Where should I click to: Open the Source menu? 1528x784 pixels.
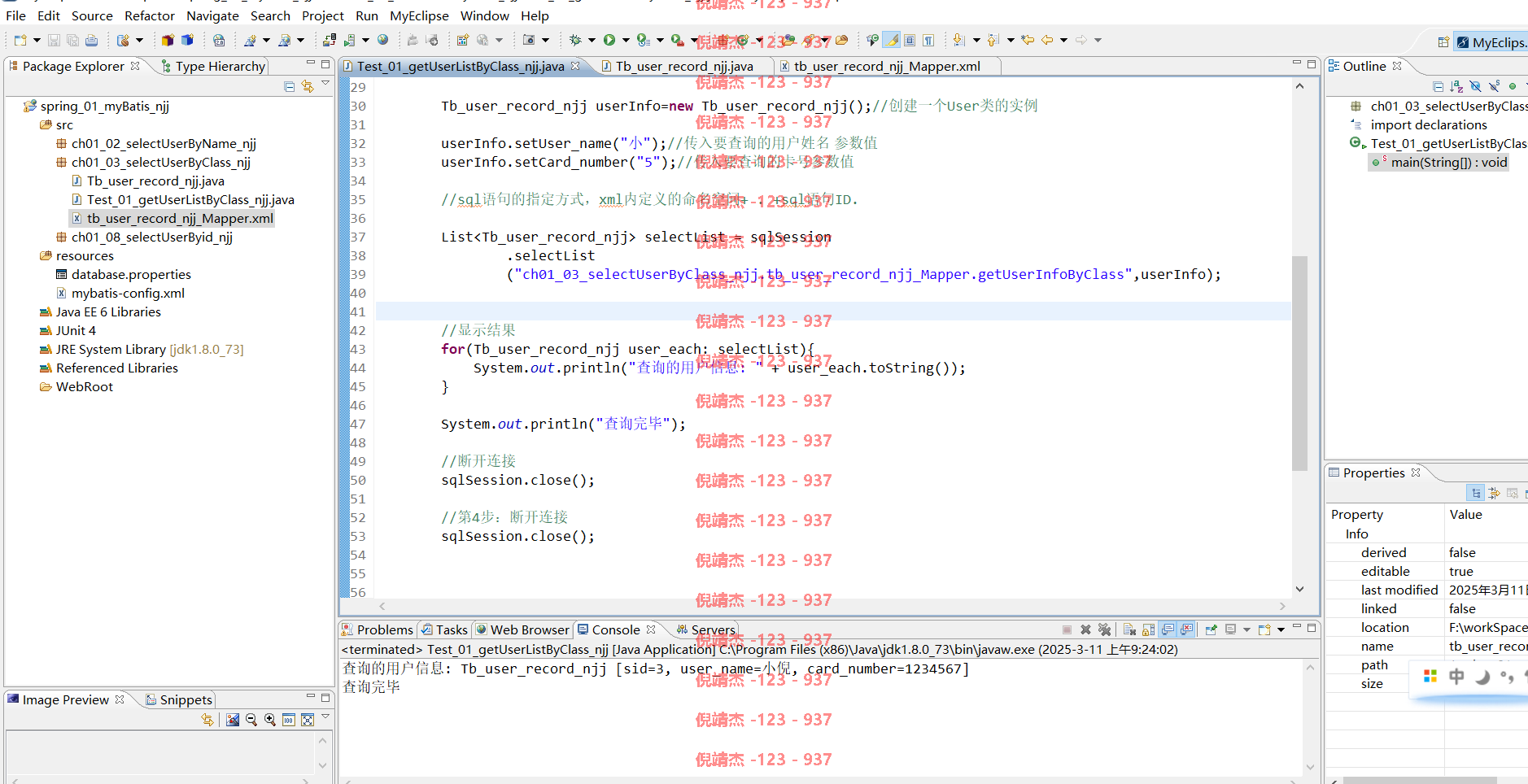click(92, 15)
